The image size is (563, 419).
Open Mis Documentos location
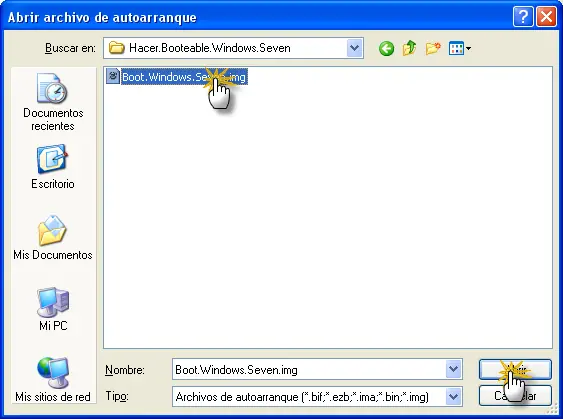53,238
